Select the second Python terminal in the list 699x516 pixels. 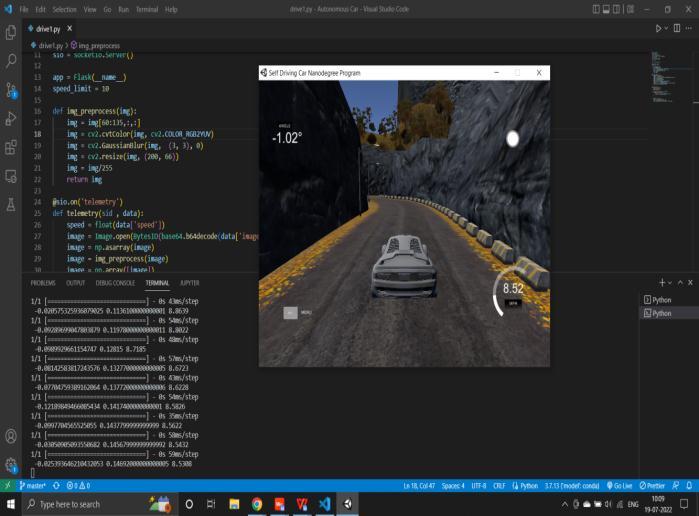[x=669, y=313]
